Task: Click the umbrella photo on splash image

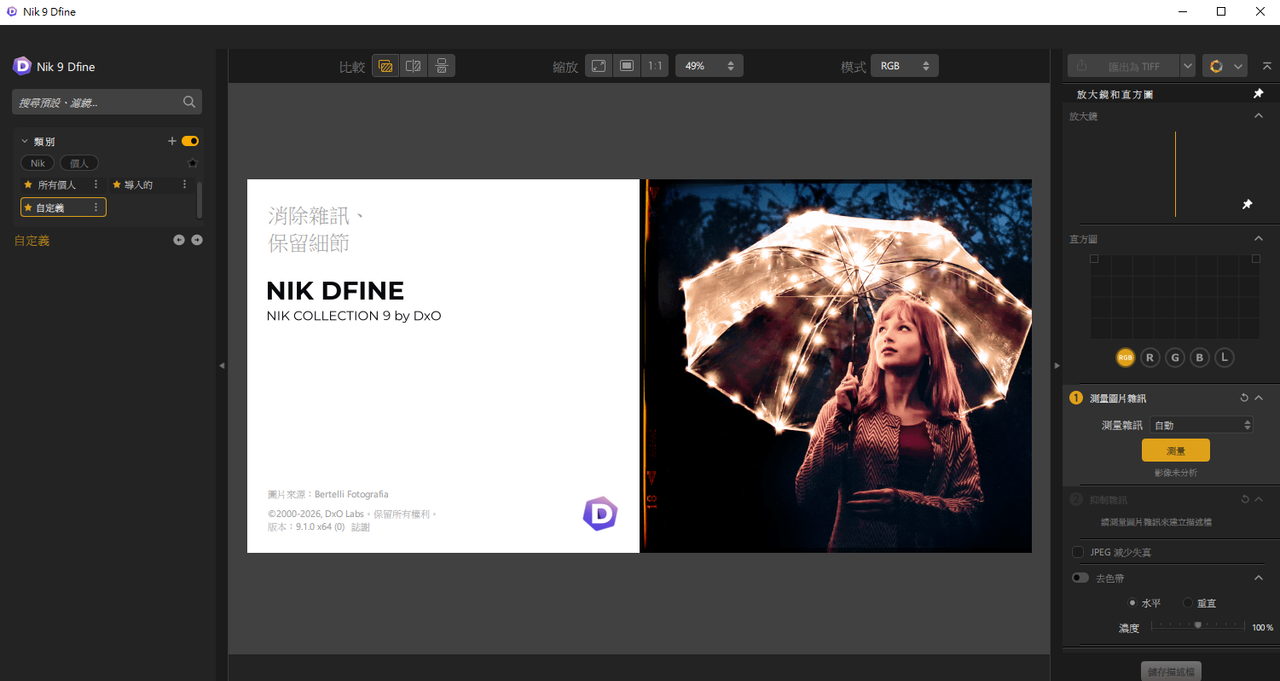Action: [836, 366]
